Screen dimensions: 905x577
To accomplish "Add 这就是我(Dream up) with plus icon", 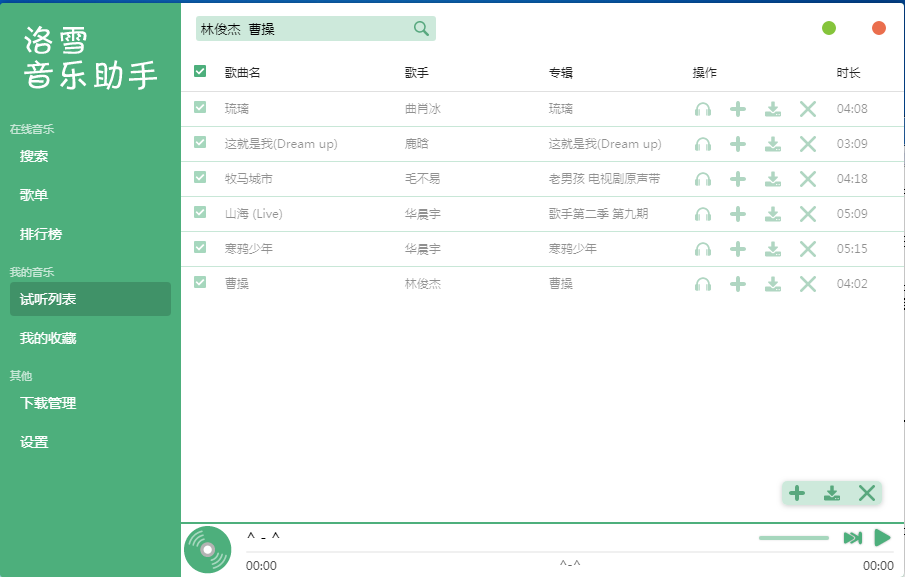I will (x=738, y=144).
